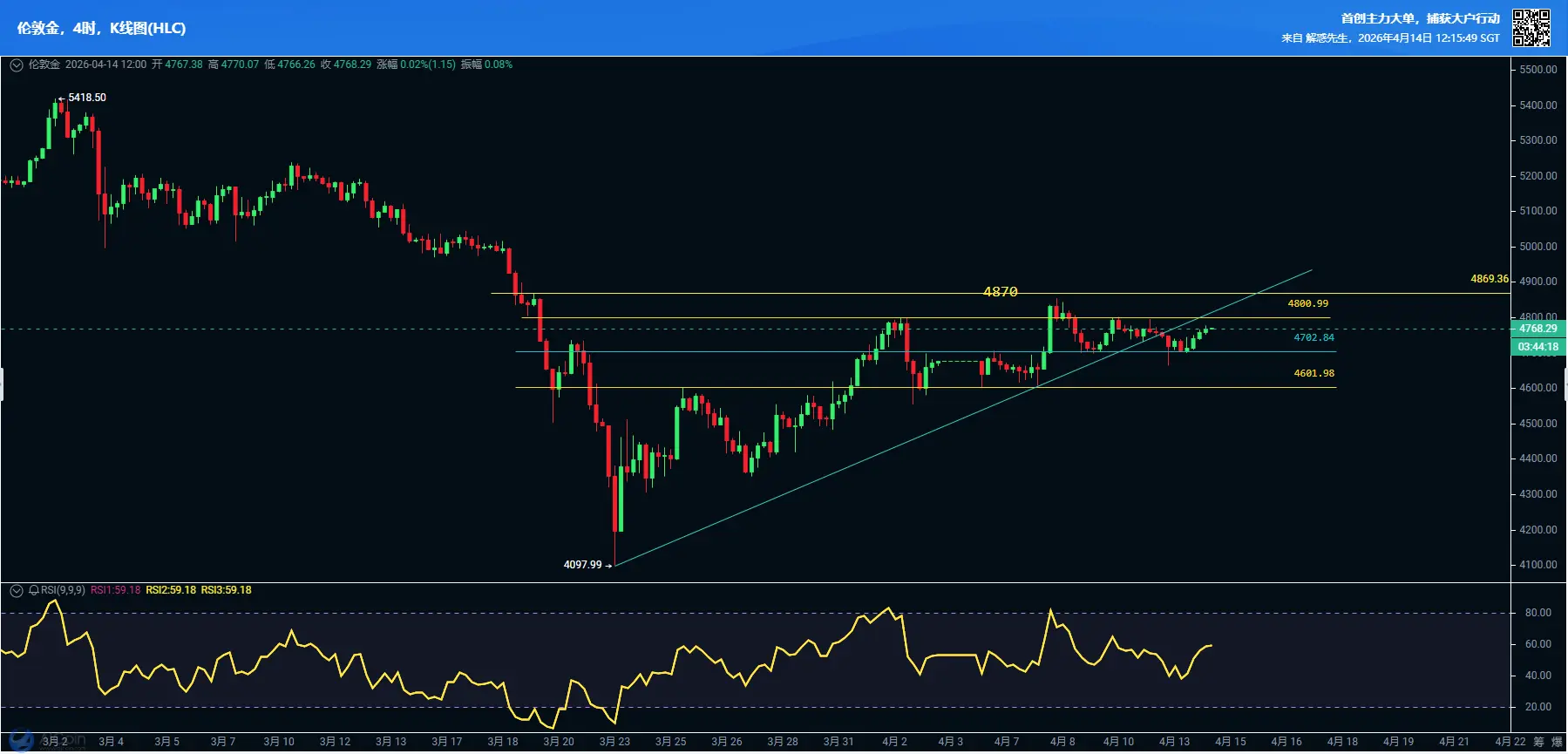The height and width of the screenshot is (754, 1568).
Task: Click the 首创主力大单 header slogan
Action: coord(1421,18)
